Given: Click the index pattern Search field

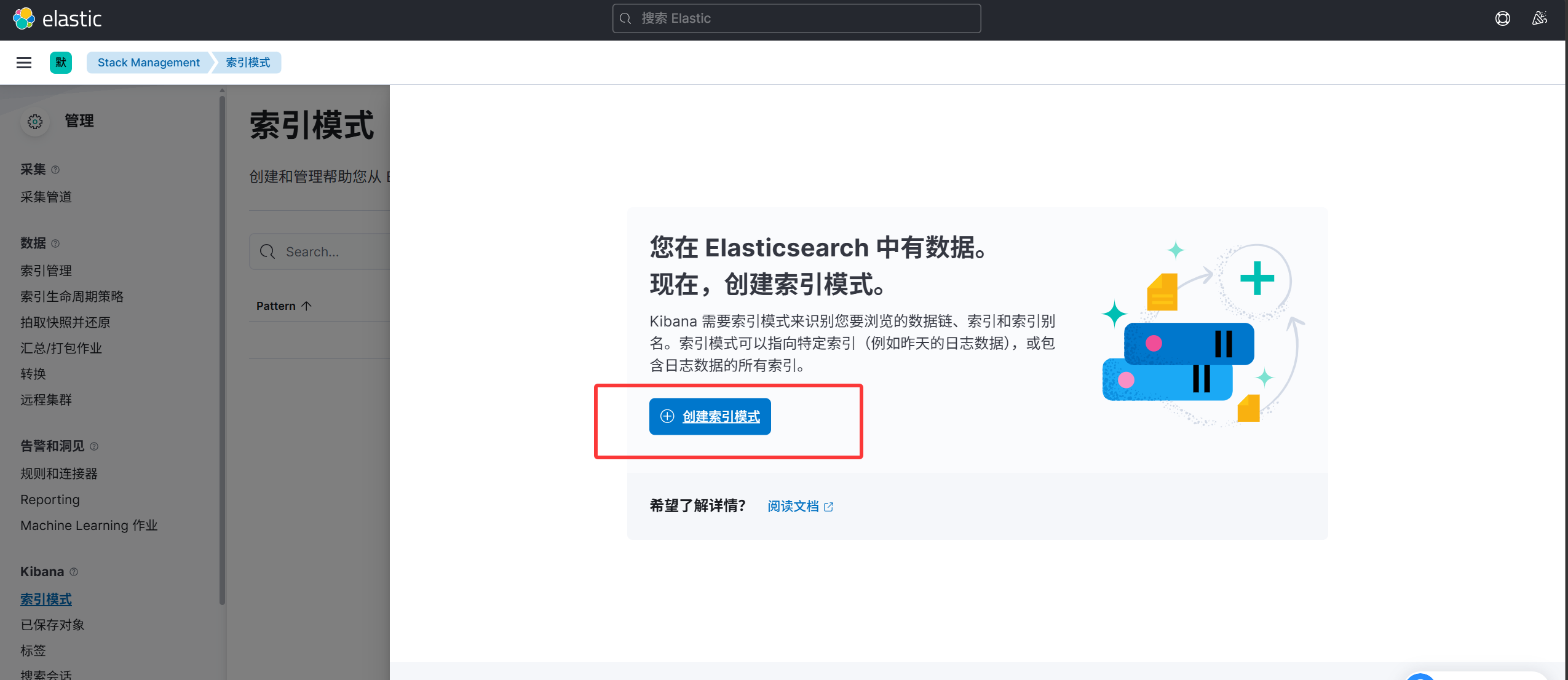Looking at the screenshot, I should [320, 251].
